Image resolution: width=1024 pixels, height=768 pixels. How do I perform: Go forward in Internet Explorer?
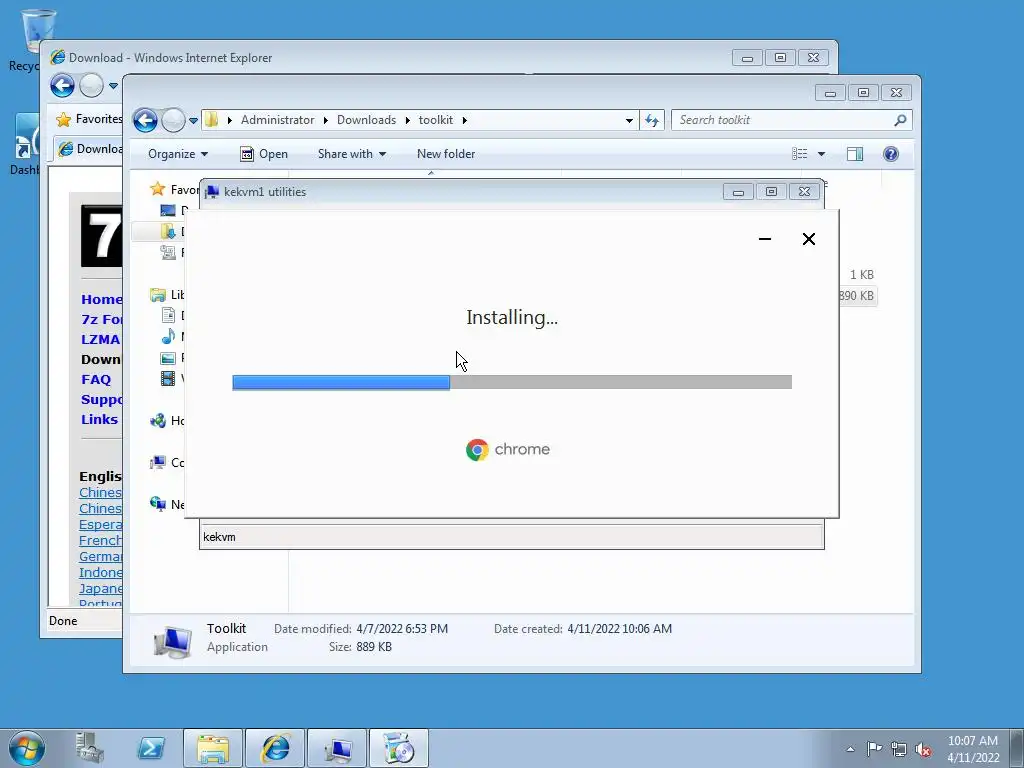[91, 86]
